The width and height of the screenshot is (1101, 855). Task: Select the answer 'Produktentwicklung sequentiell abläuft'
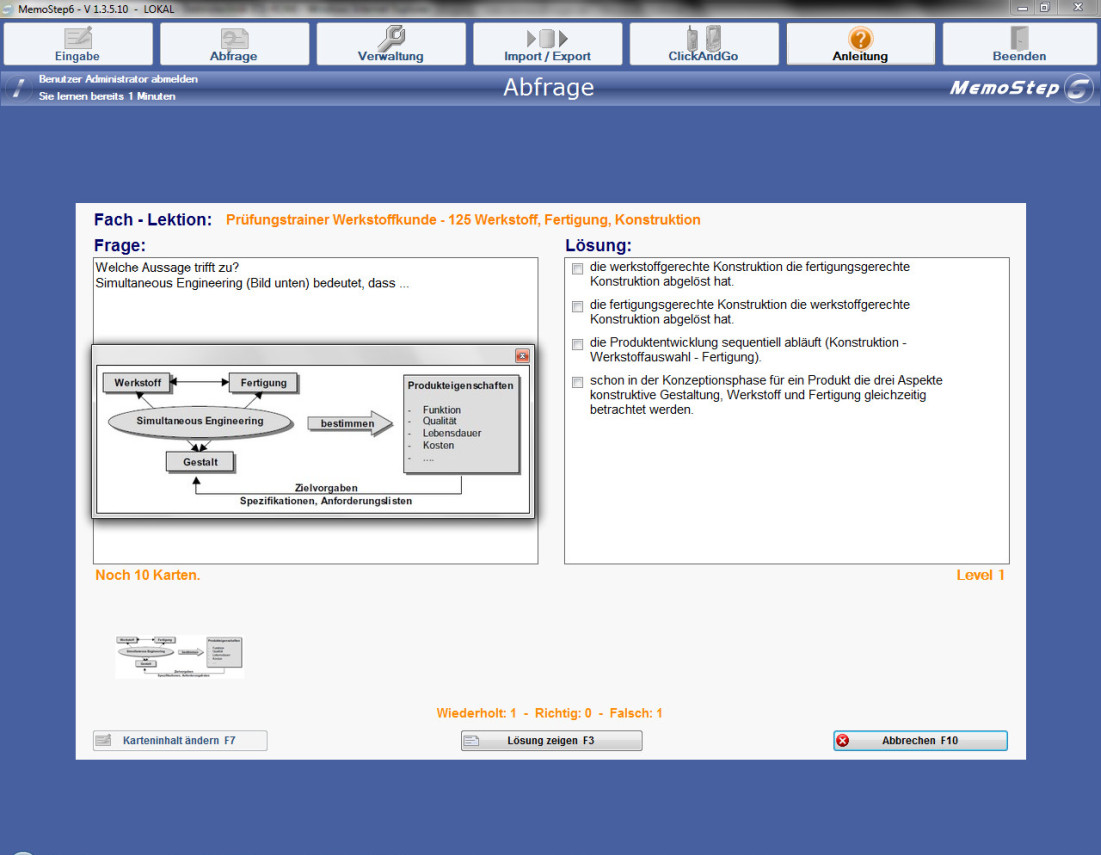tap(577, 343)
